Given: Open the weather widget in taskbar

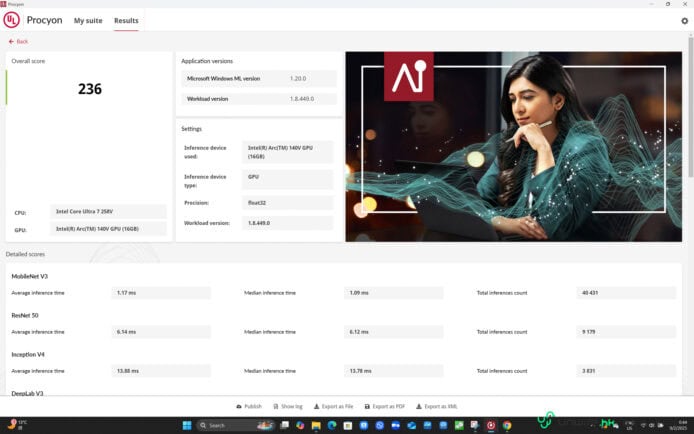Looking at the screenshot, I should coord(17,425).
